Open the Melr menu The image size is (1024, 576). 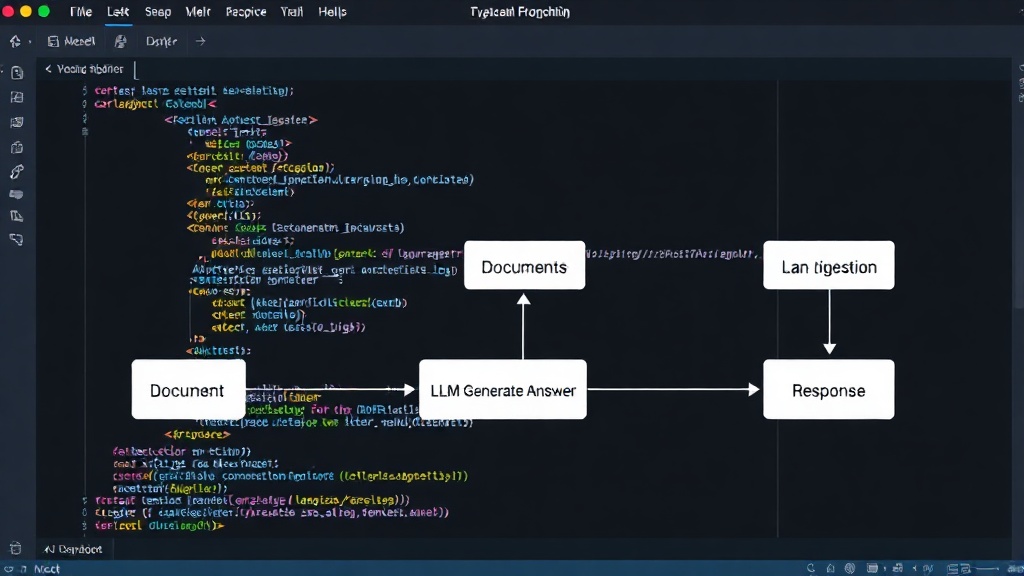click(x=198, y=12)
